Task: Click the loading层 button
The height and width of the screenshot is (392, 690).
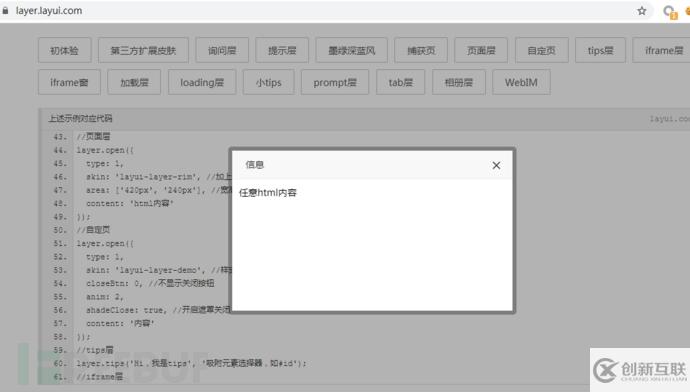Action: coord(202,82)
